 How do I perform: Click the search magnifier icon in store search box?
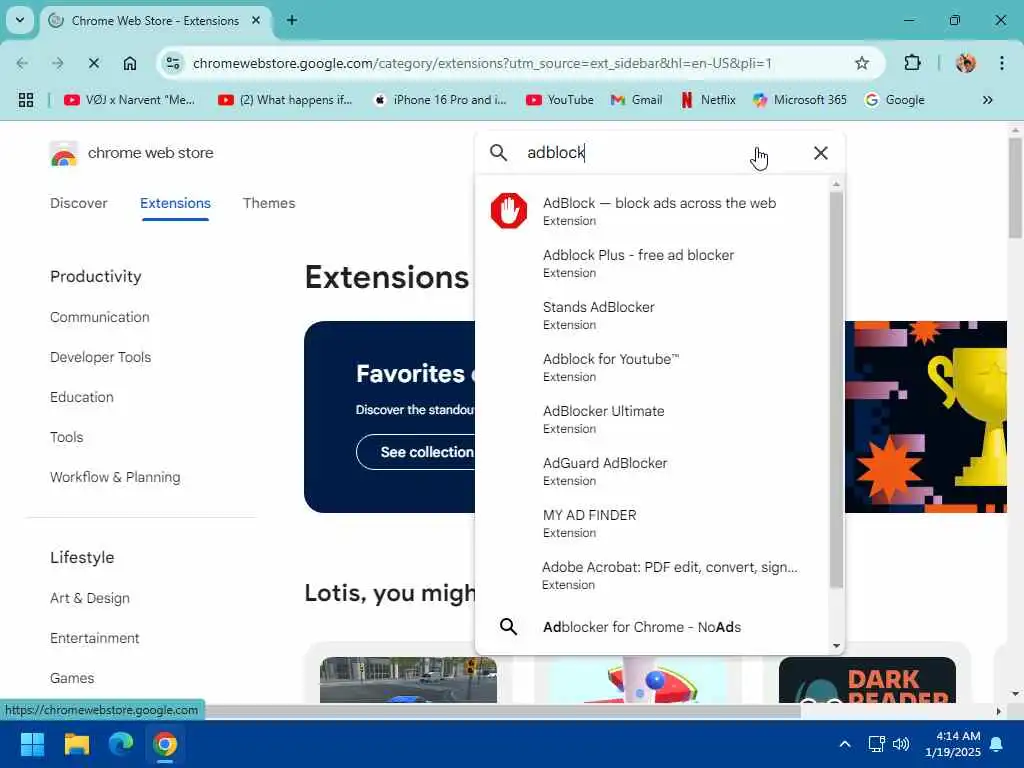pyautogui.click(x=498, y=153)
